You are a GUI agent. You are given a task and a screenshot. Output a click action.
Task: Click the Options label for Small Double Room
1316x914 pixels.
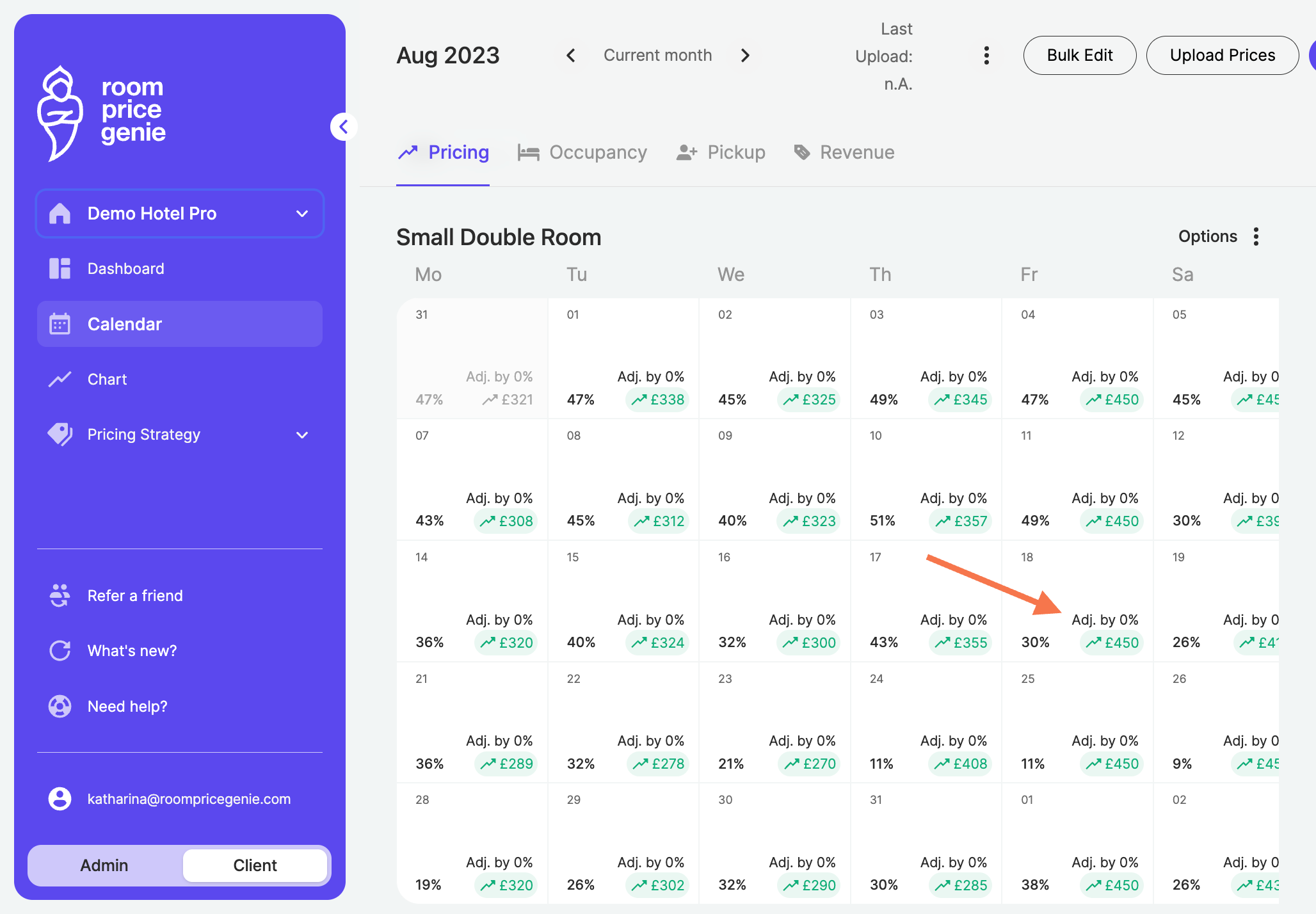click(x=1207, y=236)
